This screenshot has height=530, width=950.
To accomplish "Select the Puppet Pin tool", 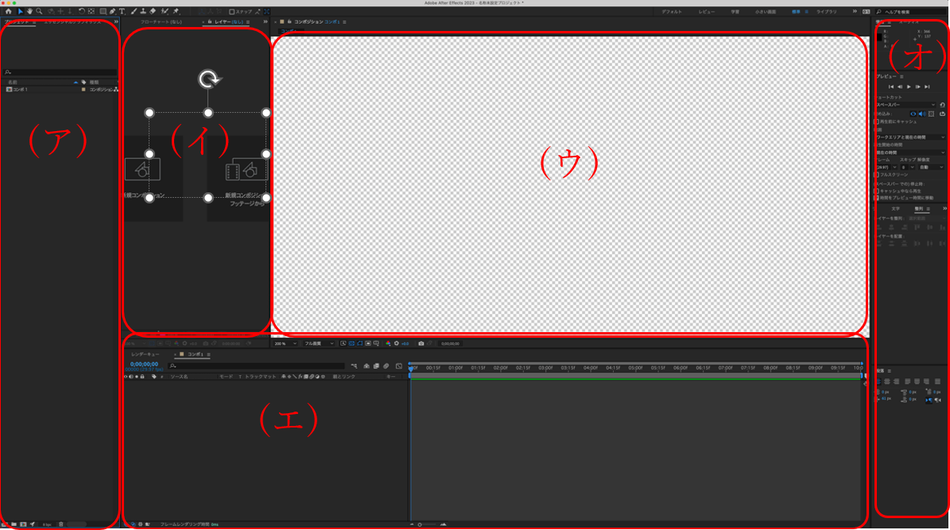I will (176, 12).
